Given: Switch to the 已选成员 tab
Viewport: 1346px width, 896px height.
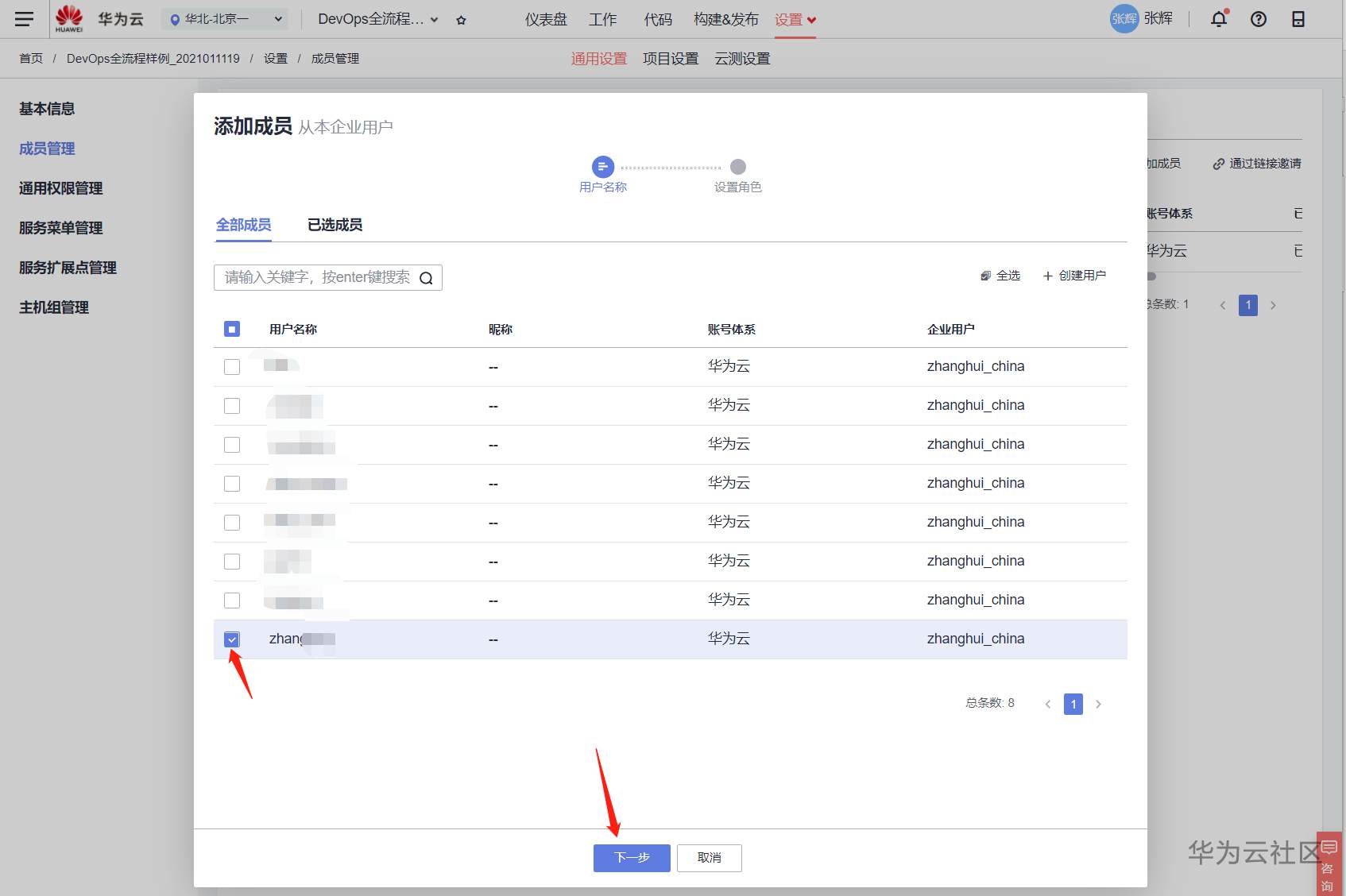Looking at the screenshot, I should (x=335, y=225).
